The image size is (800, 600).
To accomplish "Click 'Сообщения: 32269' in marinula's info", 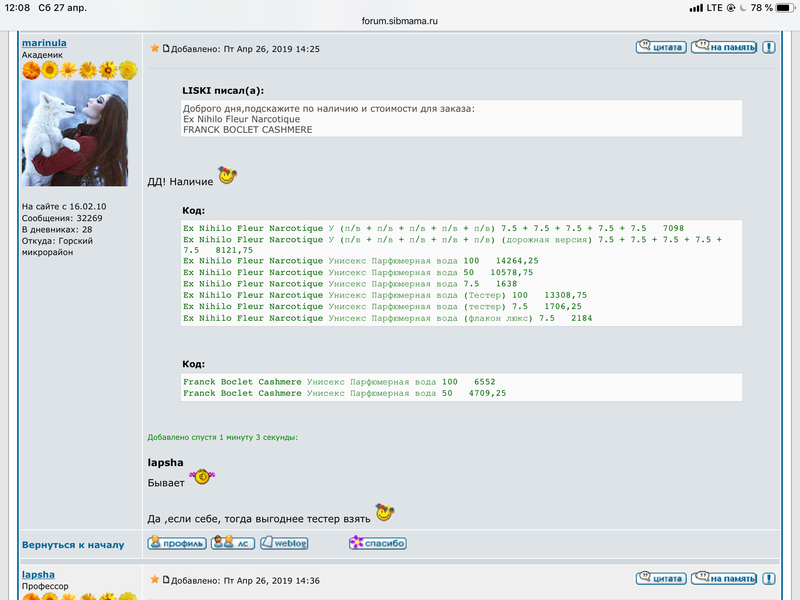I will coord(62,218).
